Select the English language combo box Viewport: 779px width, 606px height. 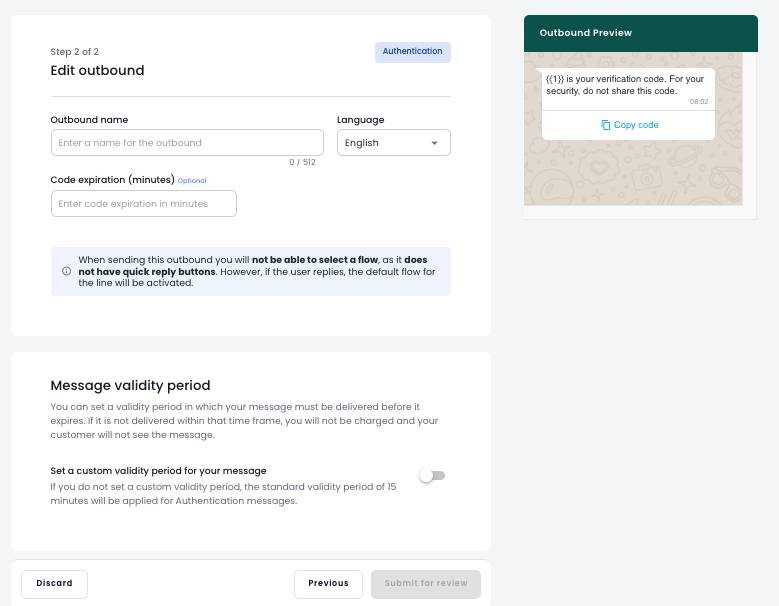coord(384,143)
